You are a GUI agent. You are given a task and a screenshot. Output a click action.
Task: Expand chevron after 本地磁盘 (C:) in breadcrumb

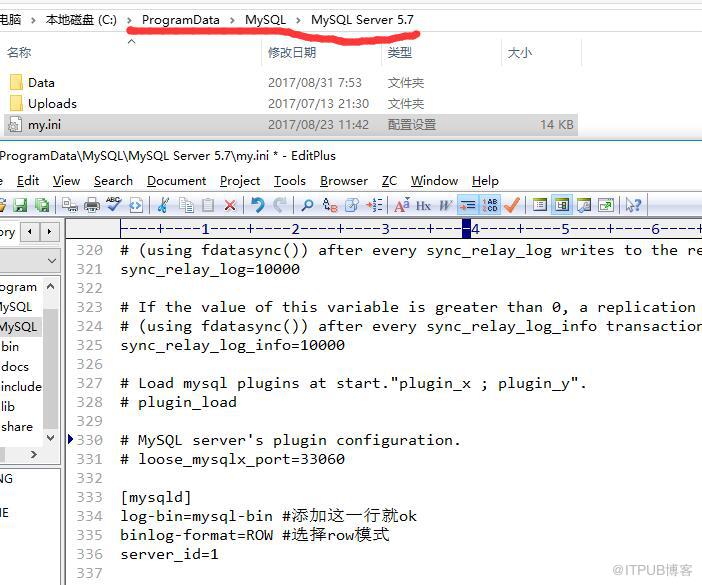129,21
